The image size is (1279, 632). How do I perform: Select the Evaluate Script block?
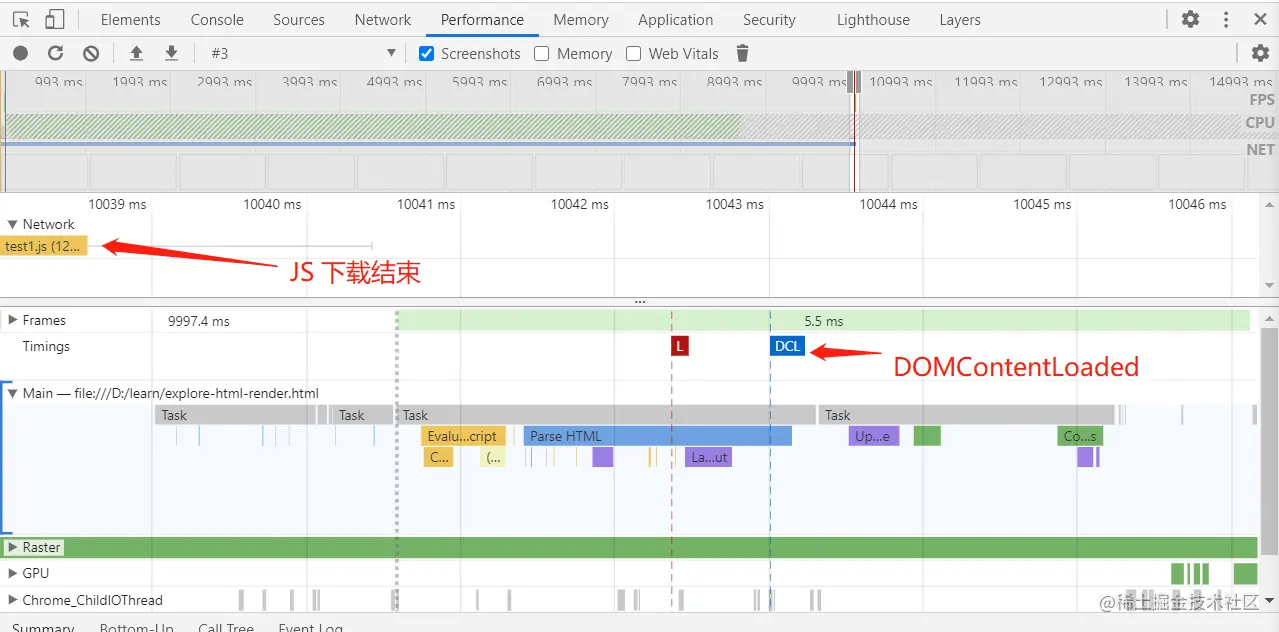[463, 436]
